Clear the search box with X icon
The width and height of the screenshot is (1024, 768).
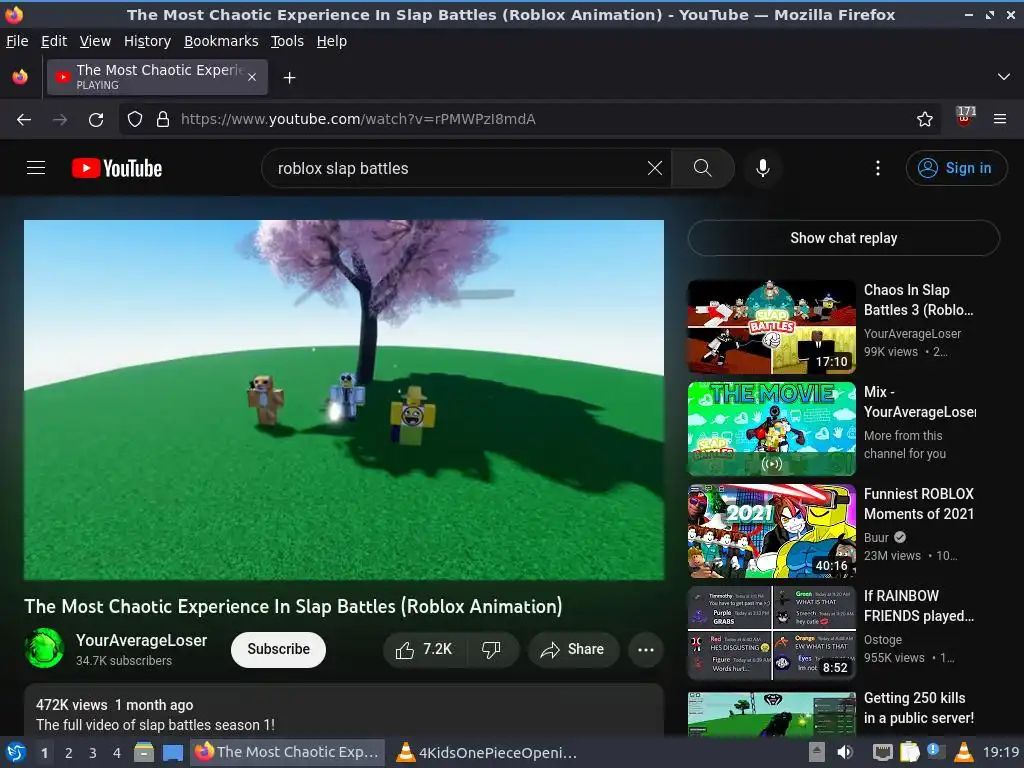(654, 168)
